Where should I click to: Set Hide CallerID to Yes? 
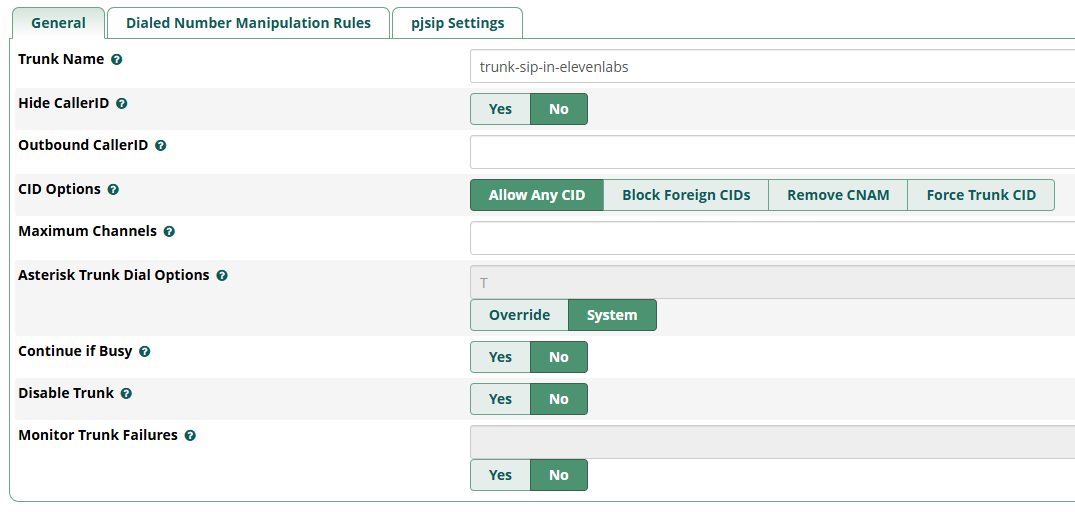coord(500,109)
